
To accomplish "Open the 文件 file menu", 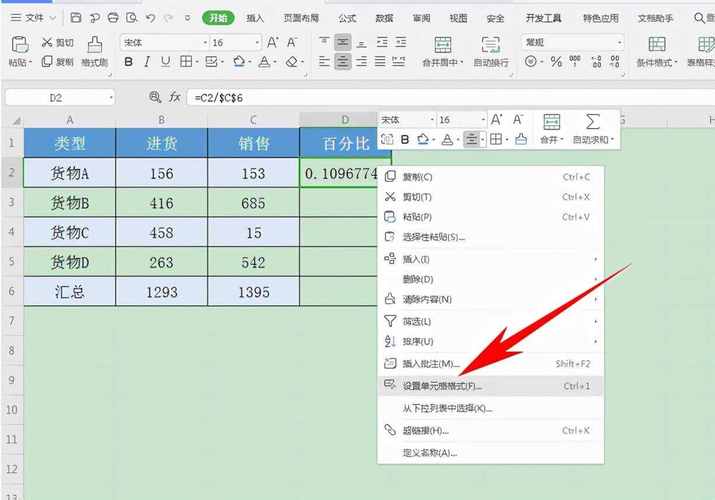I will point(33,18).
